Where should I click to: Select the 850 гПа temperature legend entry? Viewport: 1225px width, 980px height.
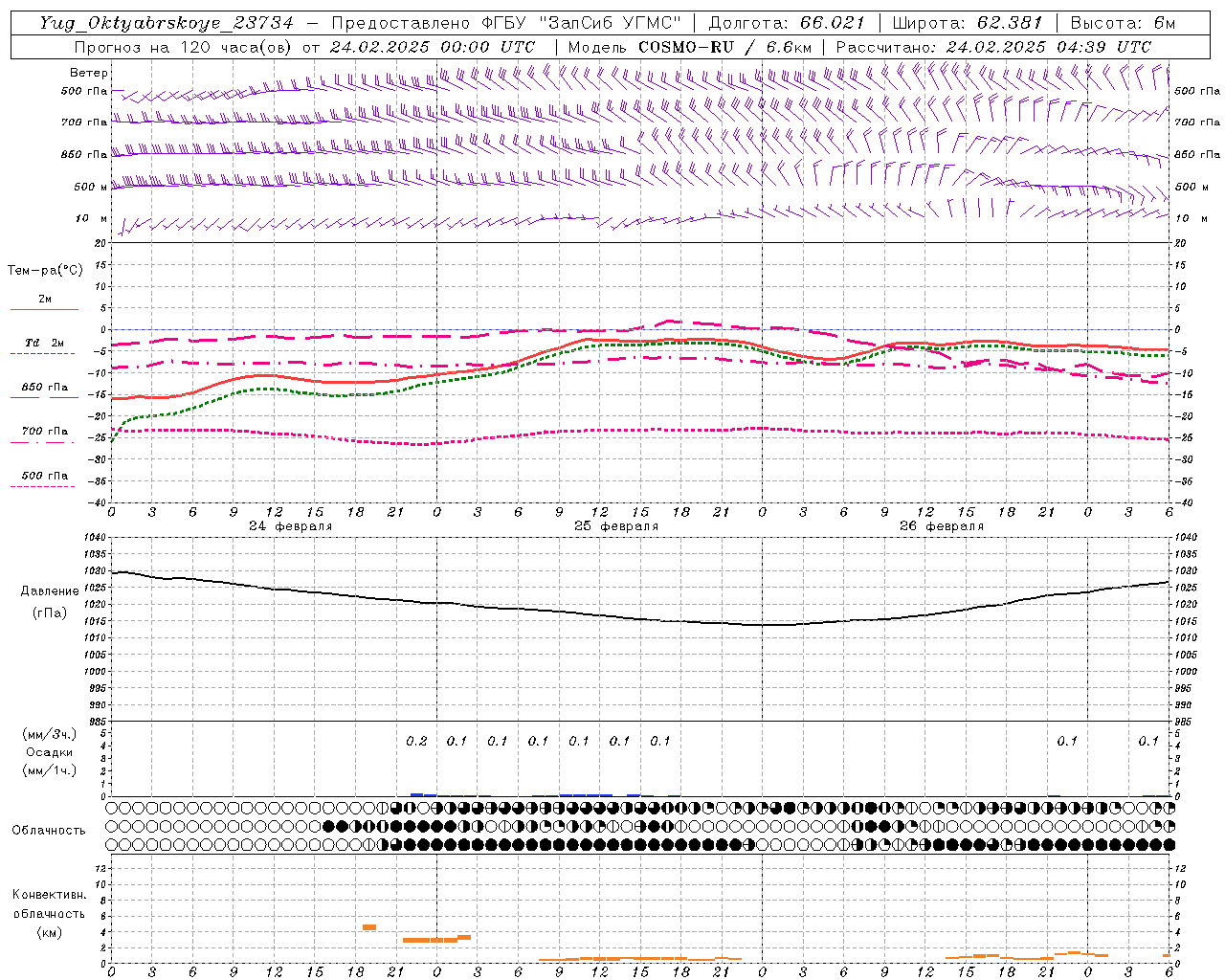click(x=44, y=388)
